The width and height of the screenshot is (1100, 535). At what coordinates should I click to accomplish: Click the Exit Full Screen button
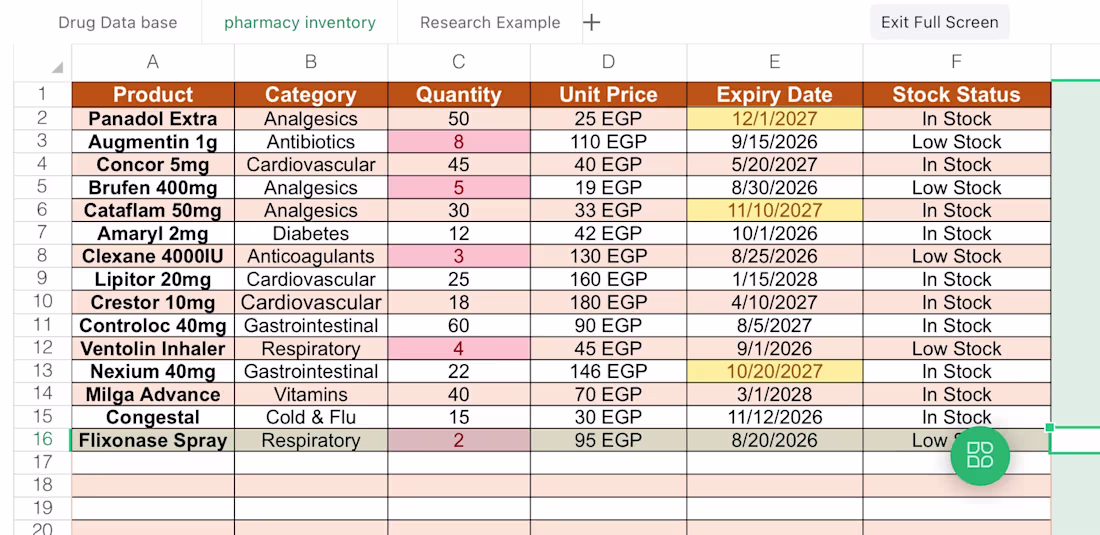coord(939,22)
